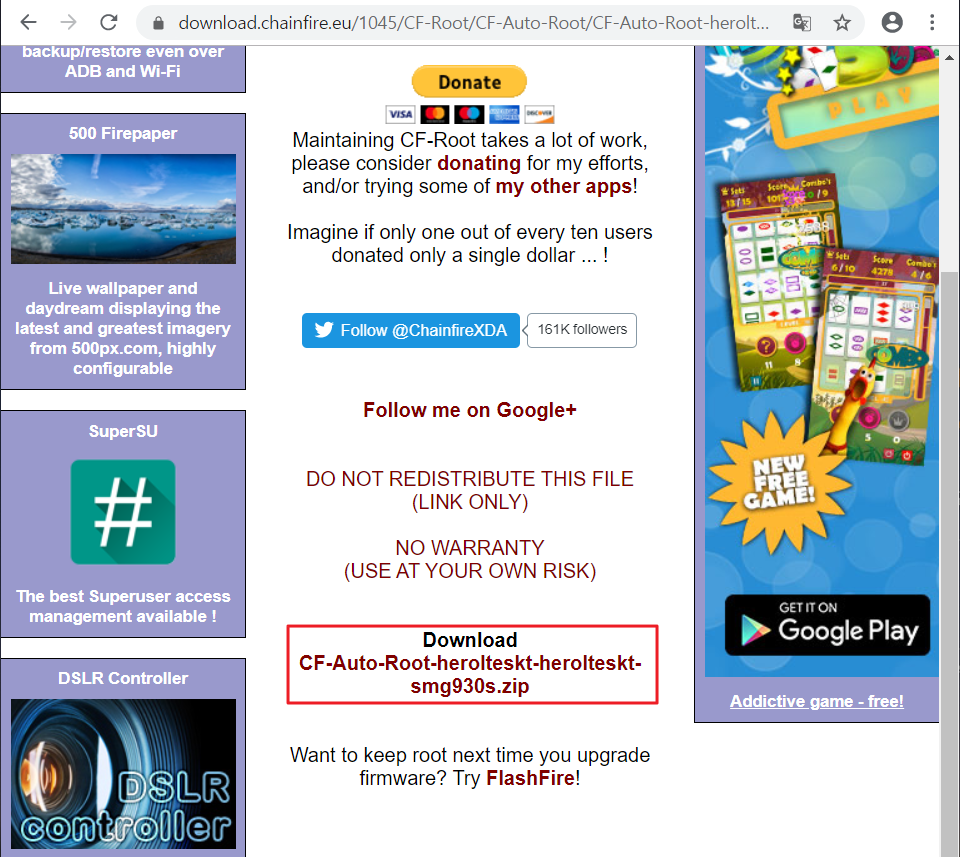Click the Visa card icon
The height and width of the screenshot is (857, 960).
tap(400, 114)
